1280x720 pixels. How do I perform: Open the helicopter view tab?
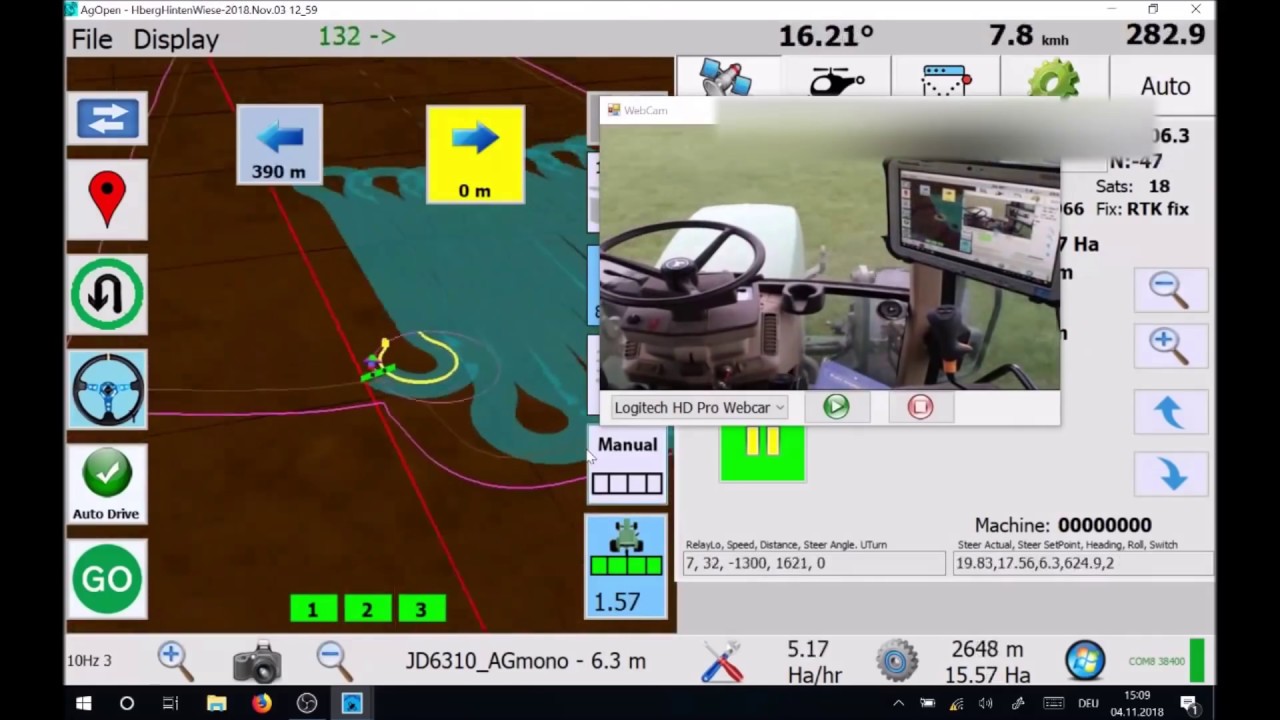pyautogui.click(x=837, y=78)
